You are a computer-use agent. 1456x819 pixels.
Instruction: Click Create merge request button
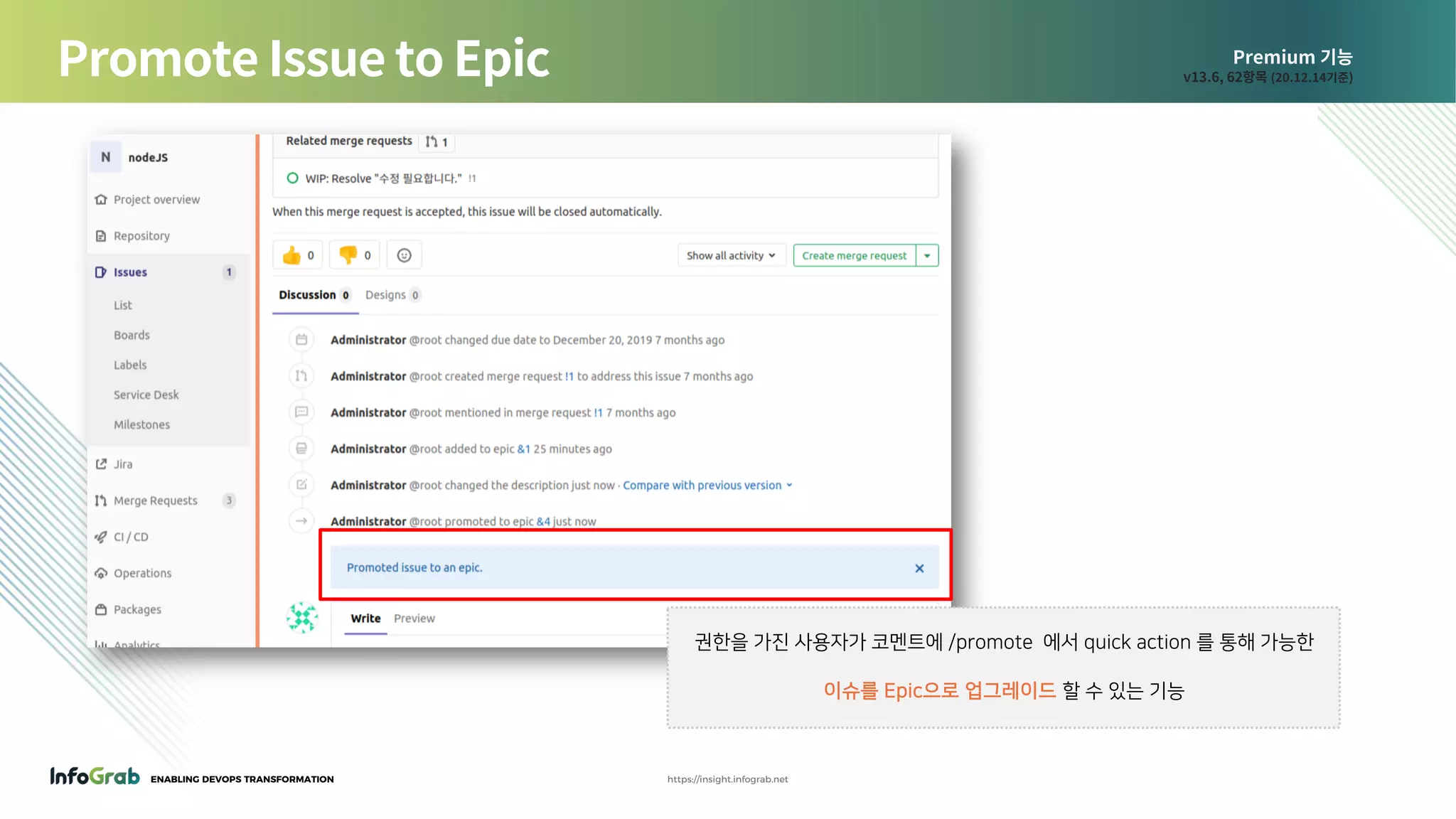pos(855,255)
